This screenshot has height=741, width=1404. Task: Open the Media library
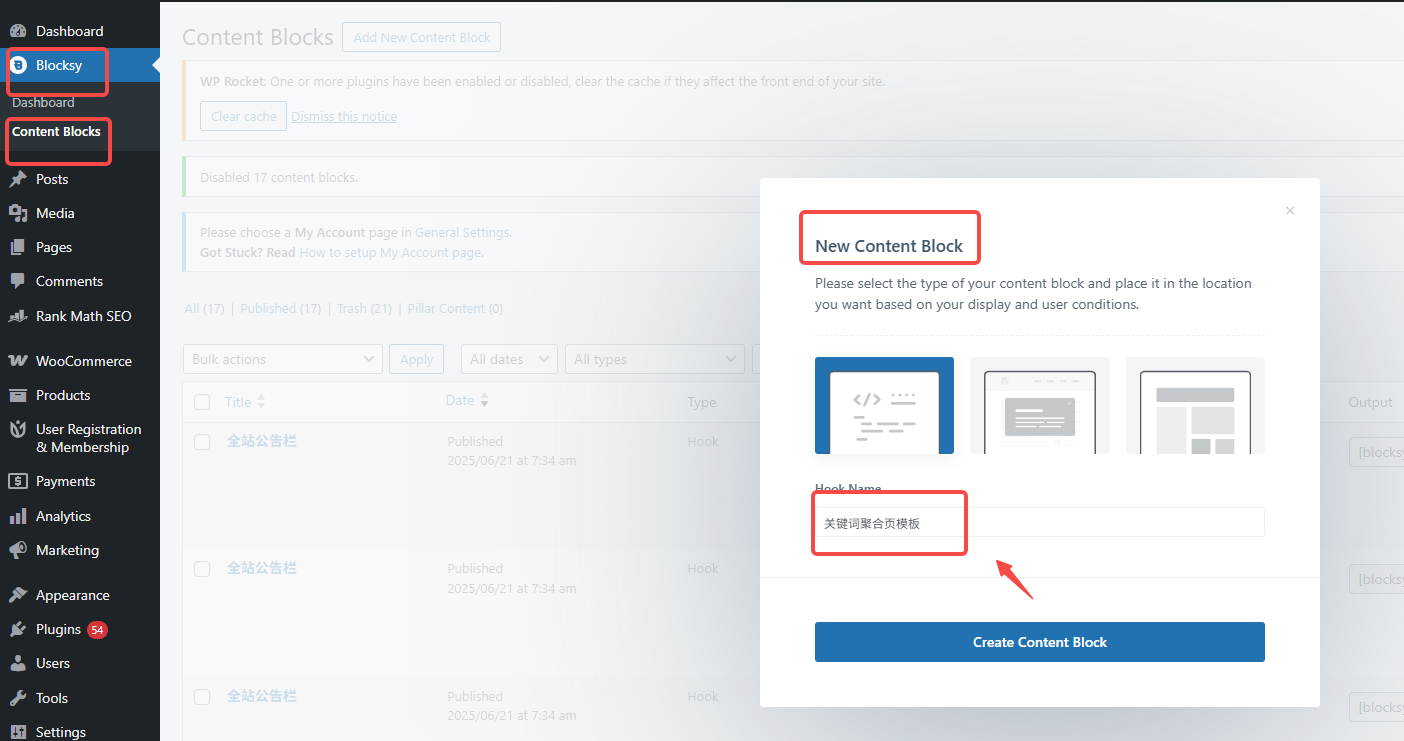pos(55,213)
